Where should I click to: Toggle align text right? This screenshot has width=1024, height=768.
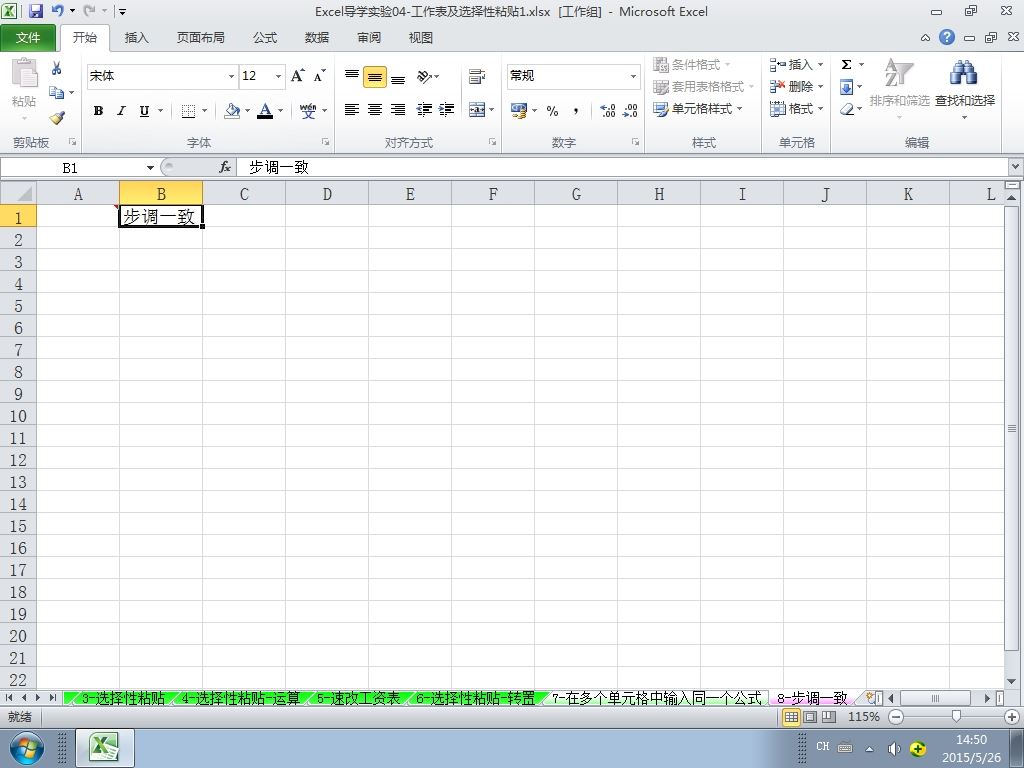398,110
